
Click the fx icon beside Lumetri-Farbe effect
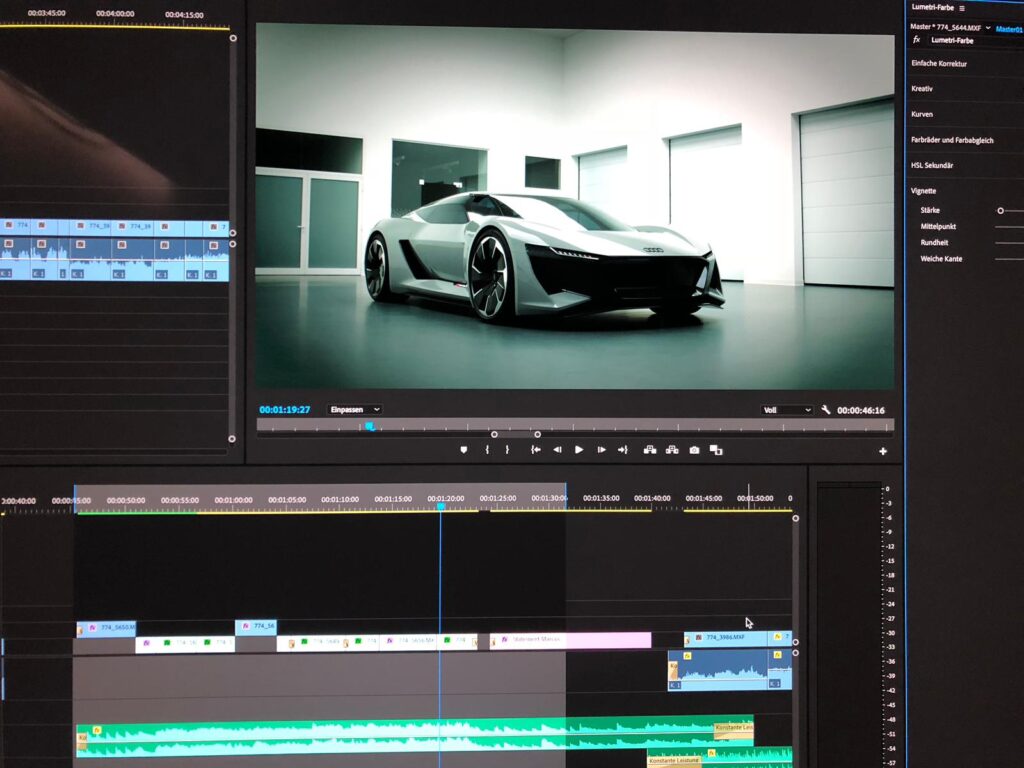click(x=916, y=40)
